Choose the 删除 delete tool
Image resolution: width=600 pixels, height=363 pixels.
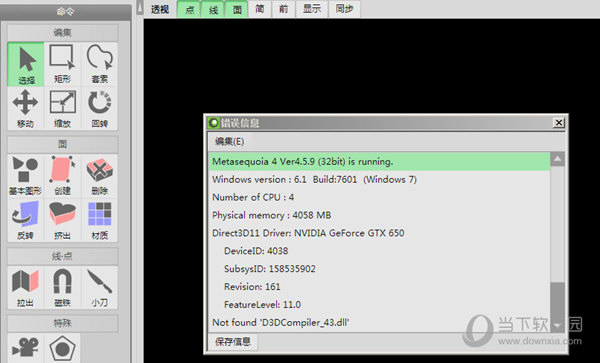pyautogui.click(x=99, y=176)
